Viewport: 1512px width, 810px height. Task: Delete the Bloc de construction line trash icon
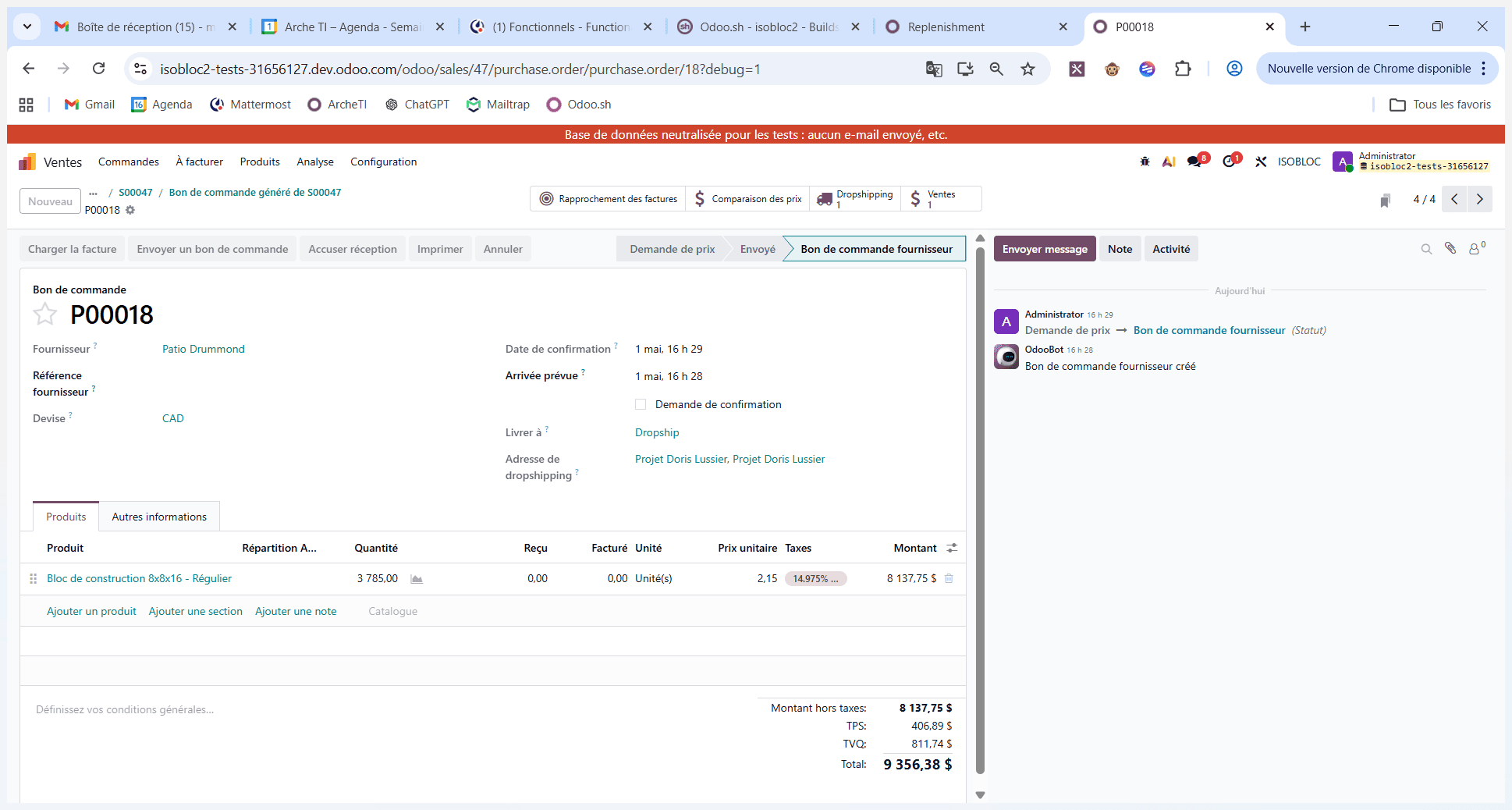click(949, 578)
